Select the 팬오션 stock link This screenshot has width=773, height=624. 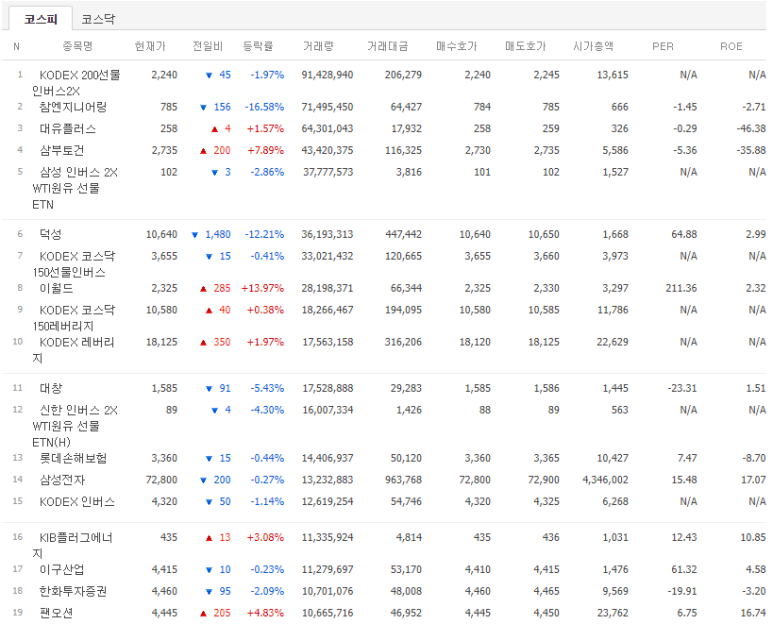tap(55, 612)
